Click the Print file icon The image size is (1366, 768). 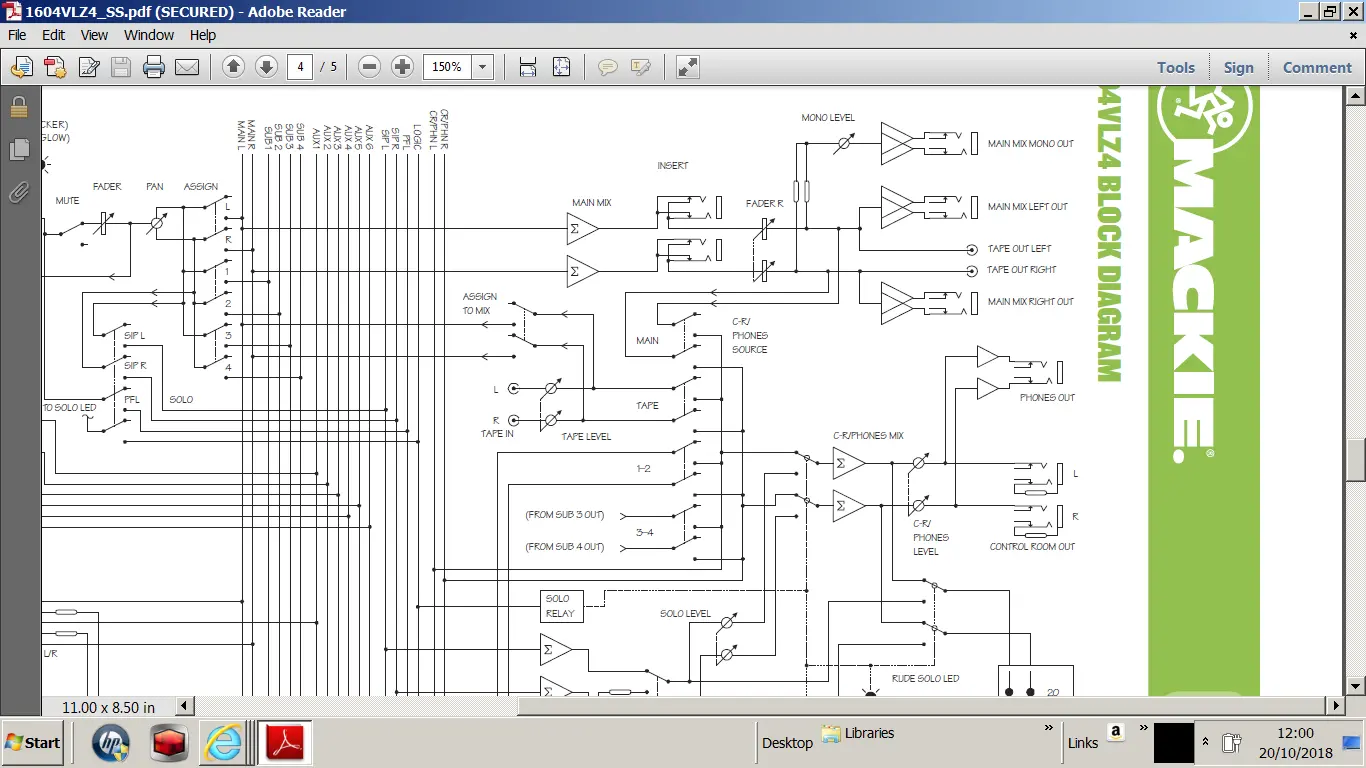coord(154,67)
